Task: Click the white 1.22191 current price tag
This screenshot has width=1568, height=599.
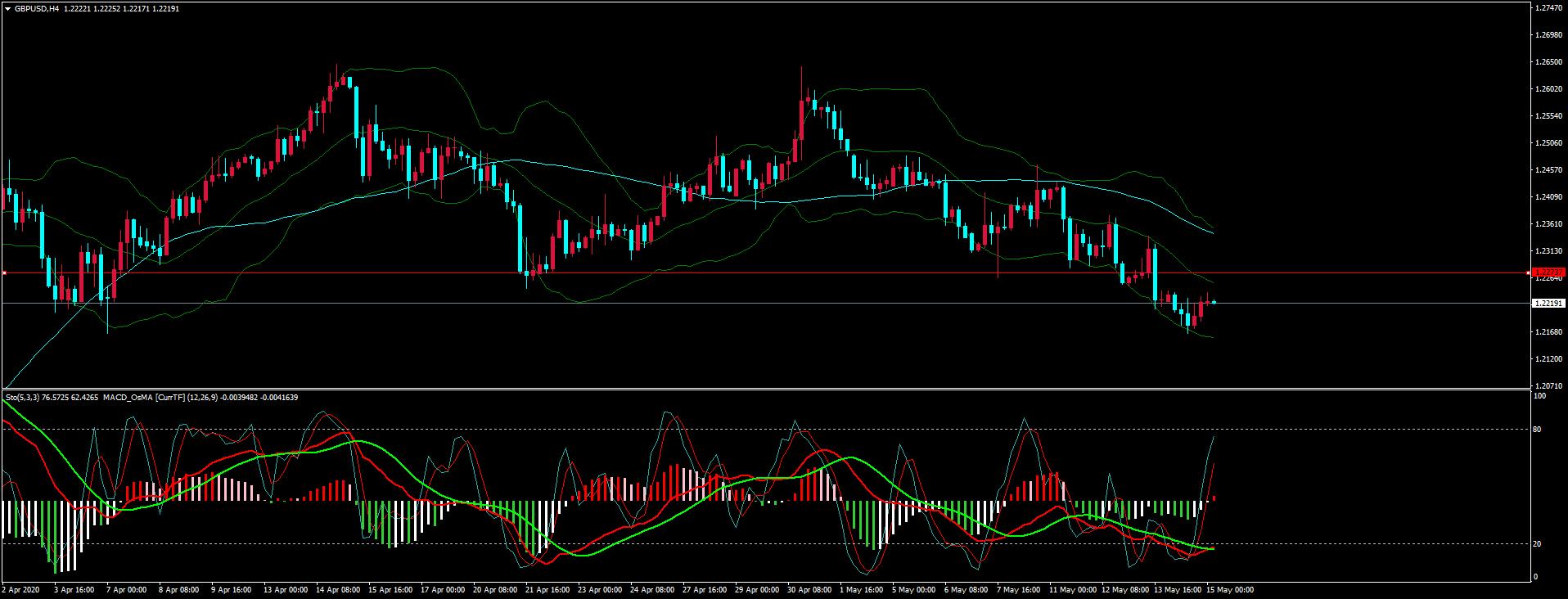Action: 1548,303
